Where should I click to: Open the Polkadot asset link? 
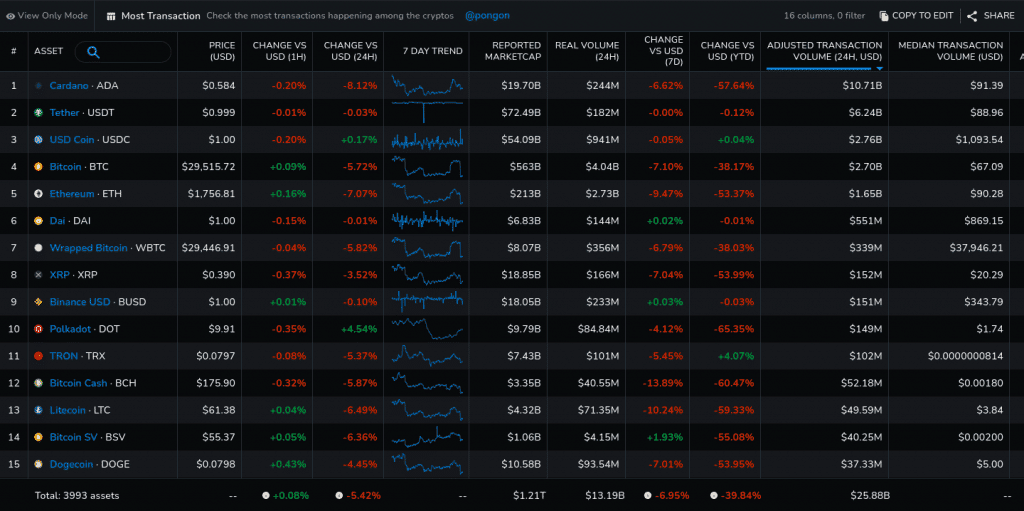[x=70, y=329]
